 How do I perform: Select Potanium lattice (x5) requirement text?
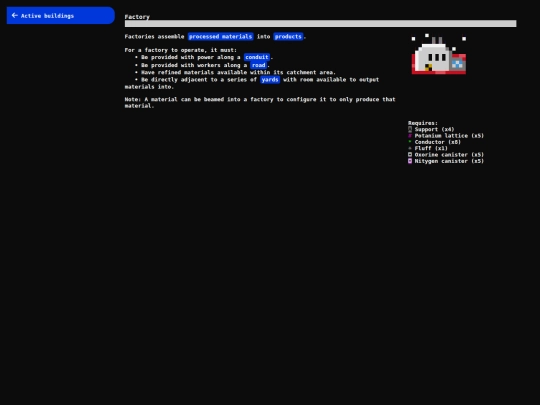[449, 136]
